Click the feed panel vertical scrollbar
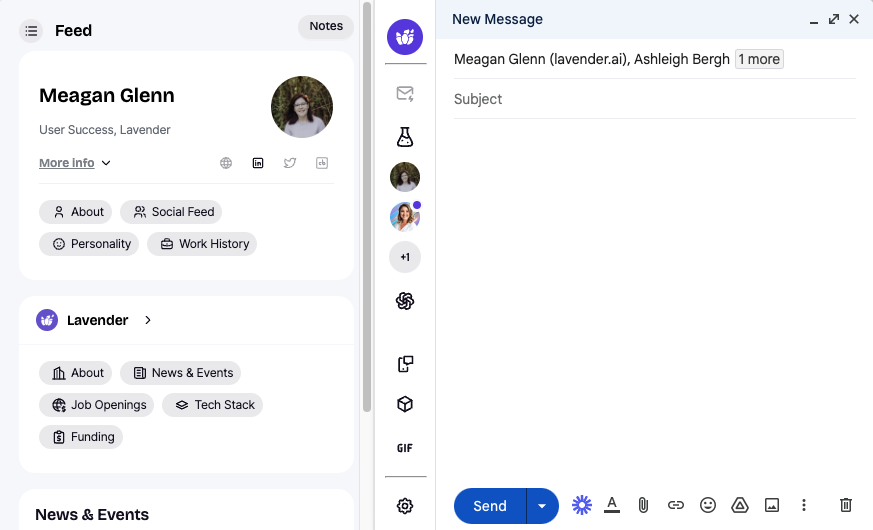 [x=367, y=207]
